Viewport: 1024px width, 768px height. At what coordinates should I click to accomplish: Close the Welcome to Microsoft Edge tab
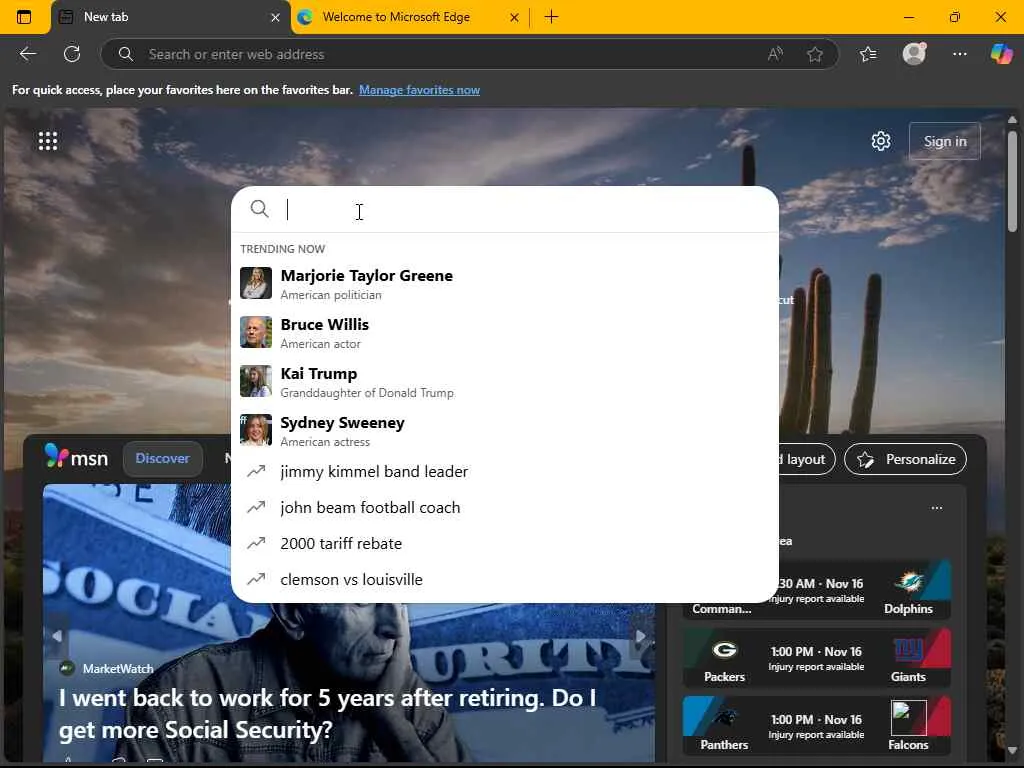(514, 18)
